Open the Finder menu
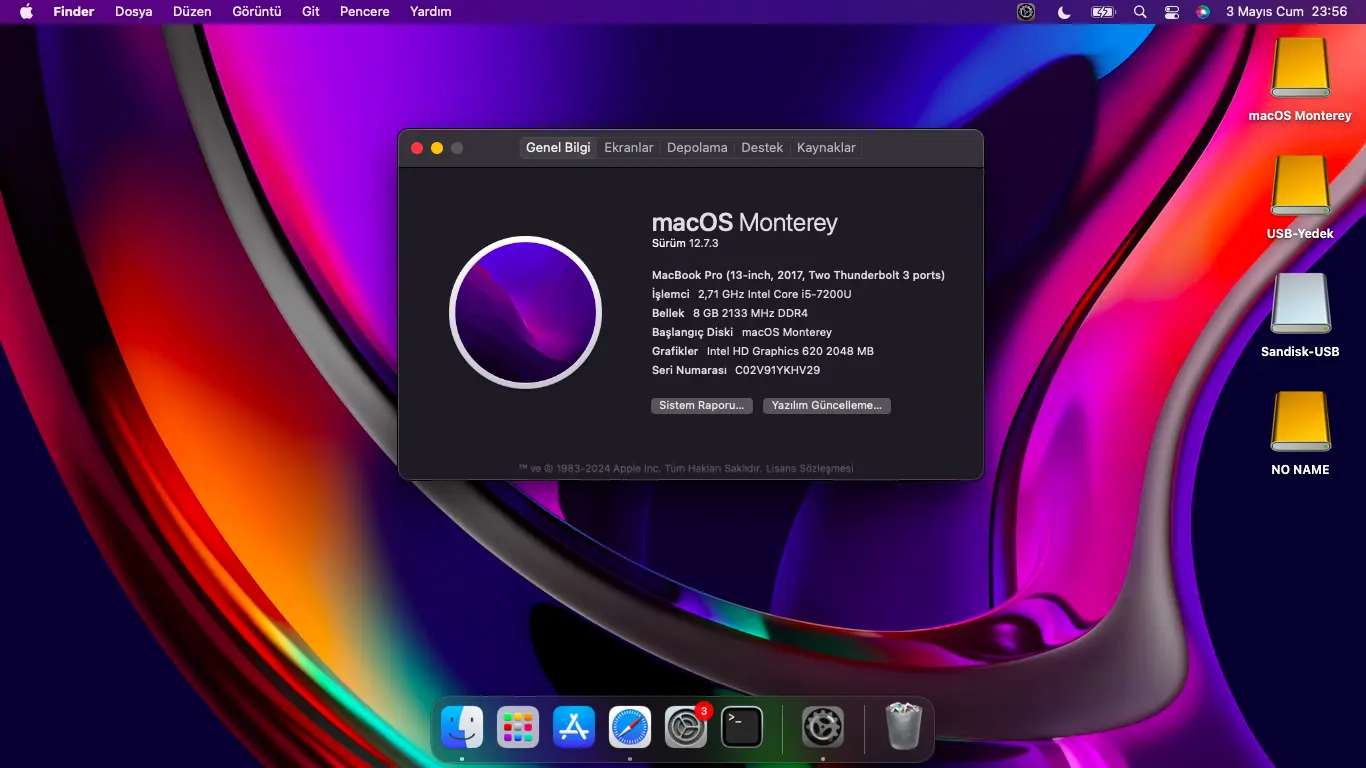 pyautogui.click(x=74, y=12)
